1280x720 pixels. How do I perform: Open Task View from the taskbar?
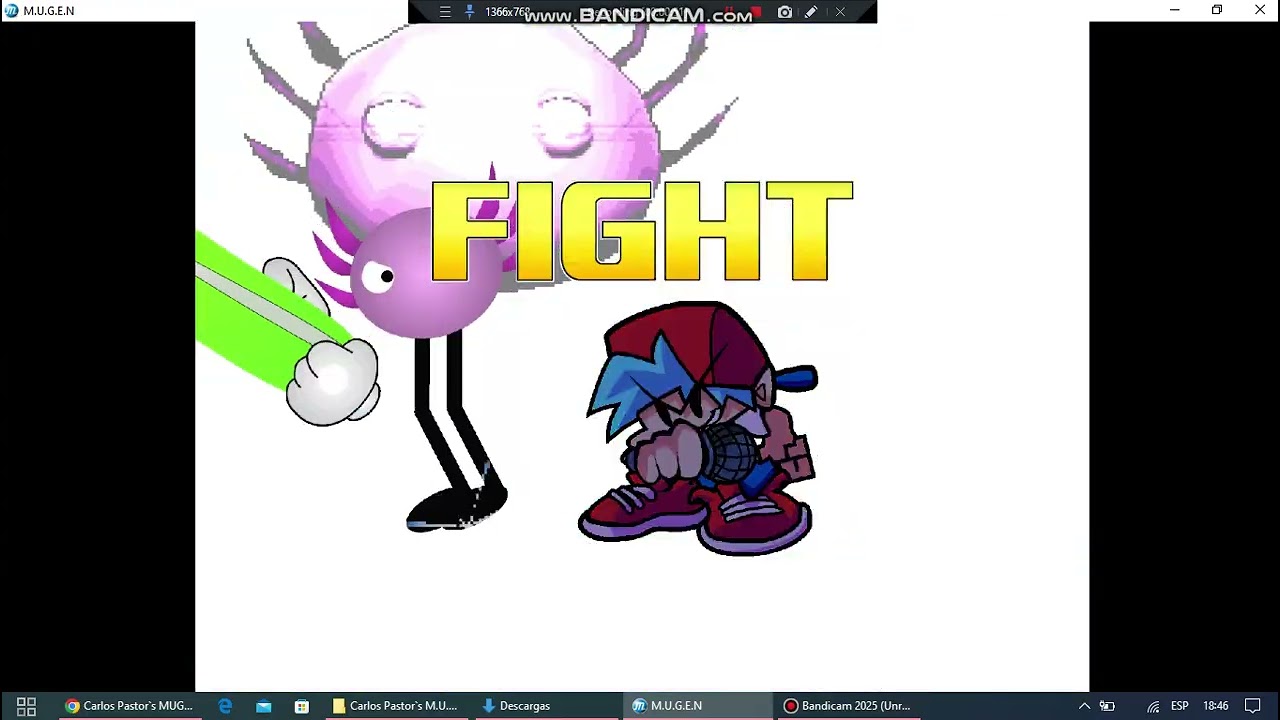click(26, 706)
